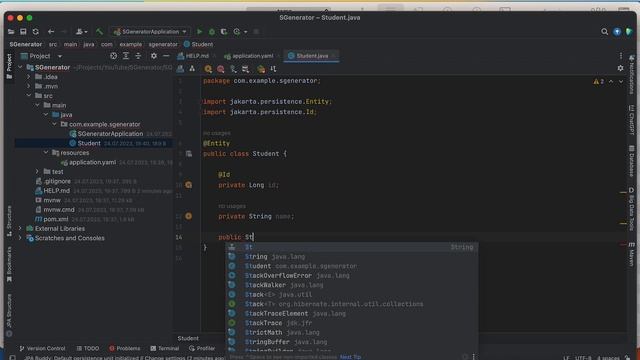Image resolution: width=640 pixels, height=360 pixels.
Task: Collapse the src folder
Action: pyautogui.click(x=29, y=96)
